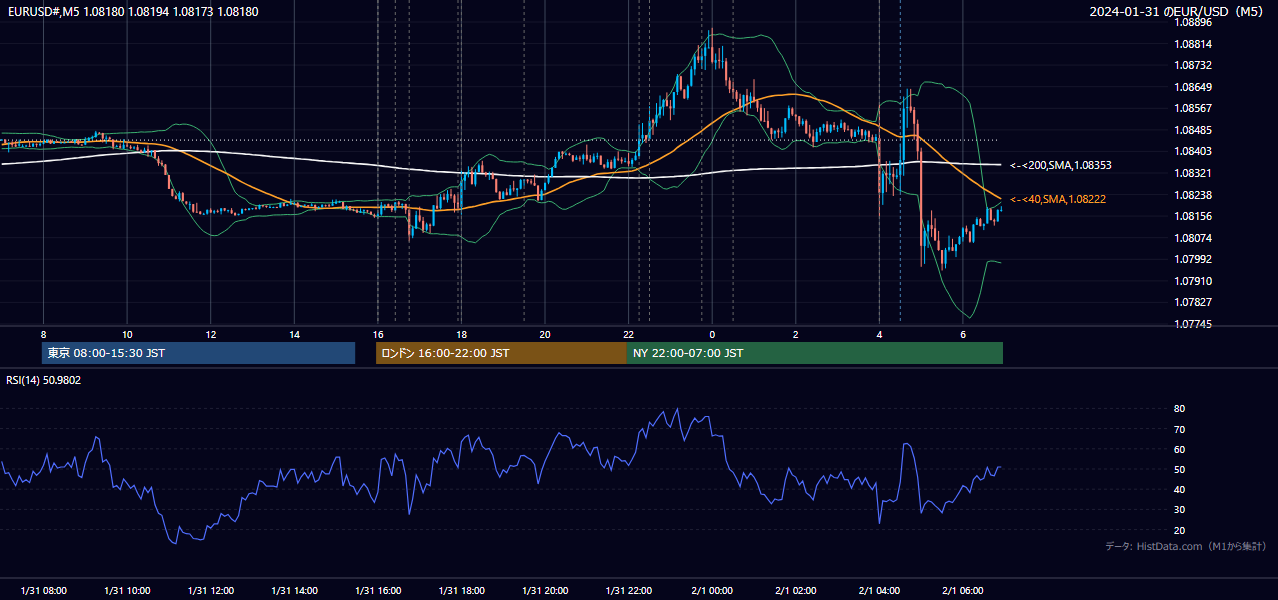Click the 2/1 02:00 date label
1278x600 pixels.
click(x=796, y=591)
